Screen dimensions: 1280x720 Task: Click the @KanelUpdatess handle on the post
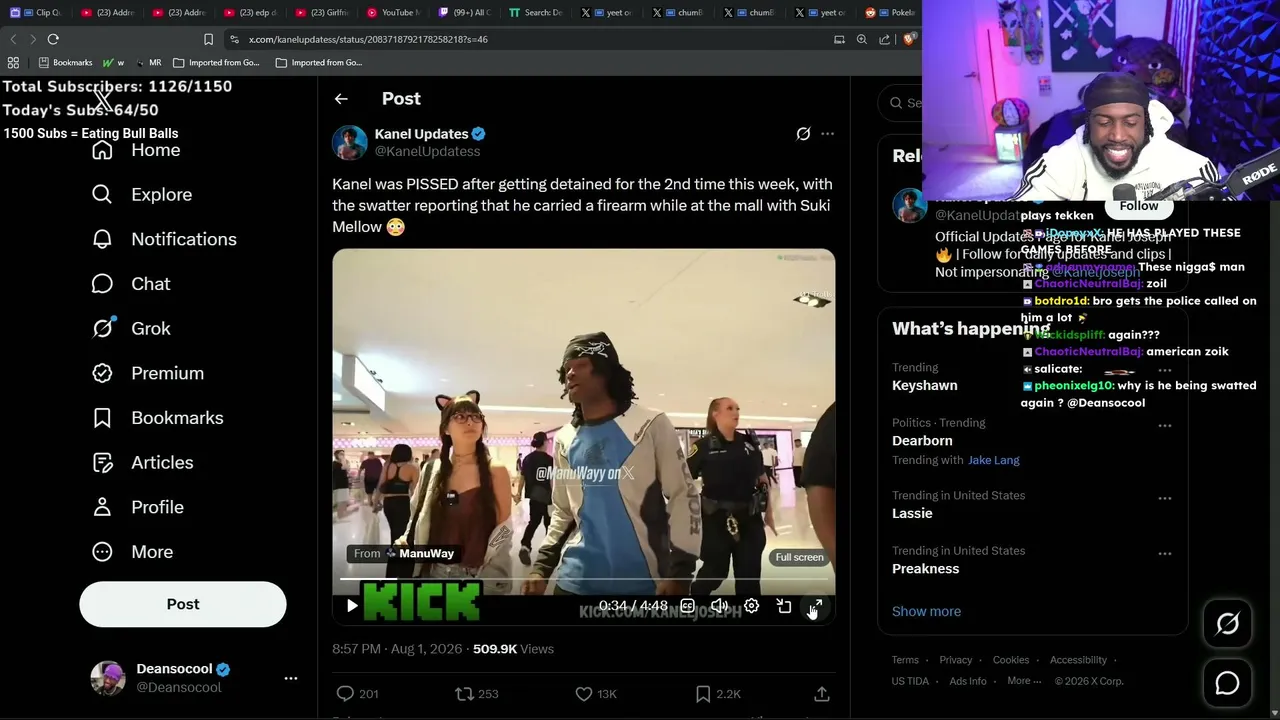[x=427, y=151]
